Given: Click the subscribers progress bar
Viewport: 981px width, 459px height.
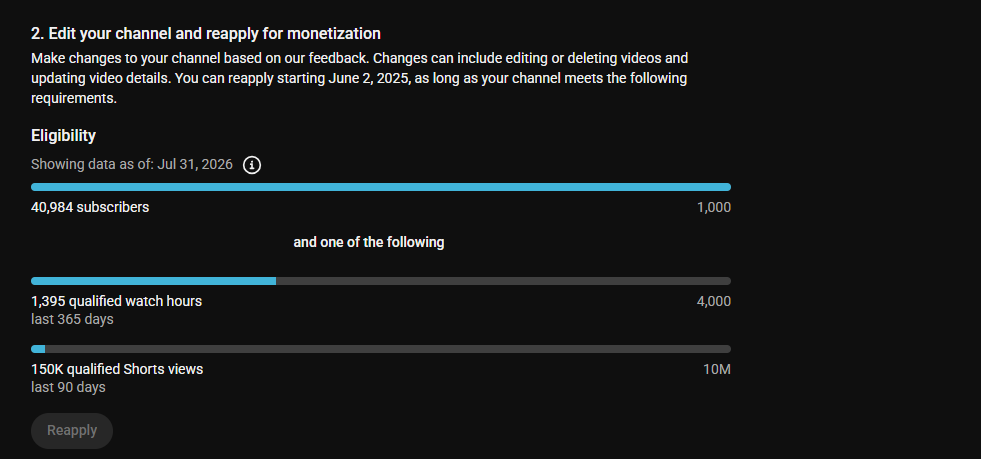Looking at the screenshot, I should pyautogui.click(x=381, y=187).
